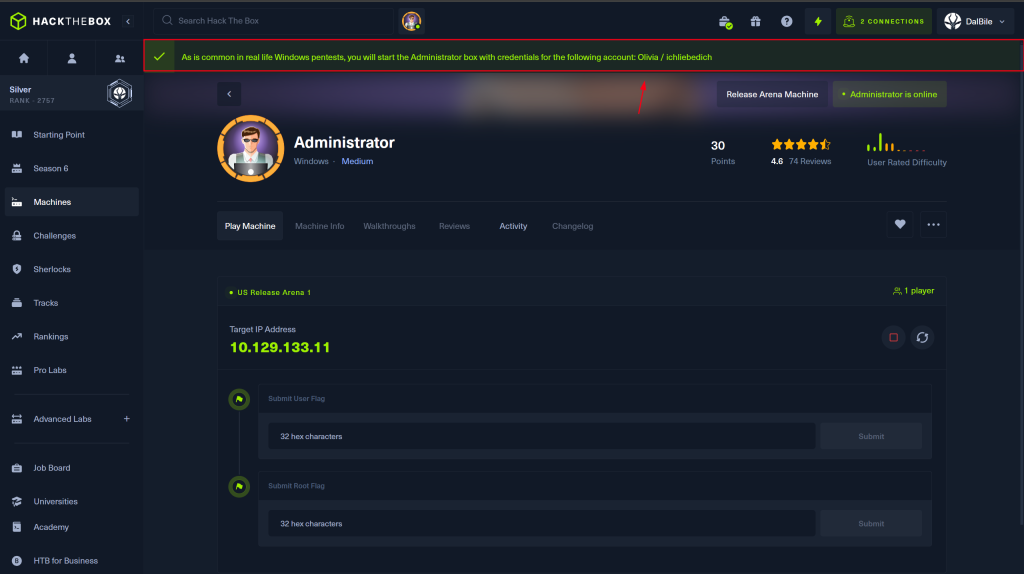The height and width of the screenshot is (574, 1024).
Task: Switch to the Walkthroughs tab
Action: point(389,226)
